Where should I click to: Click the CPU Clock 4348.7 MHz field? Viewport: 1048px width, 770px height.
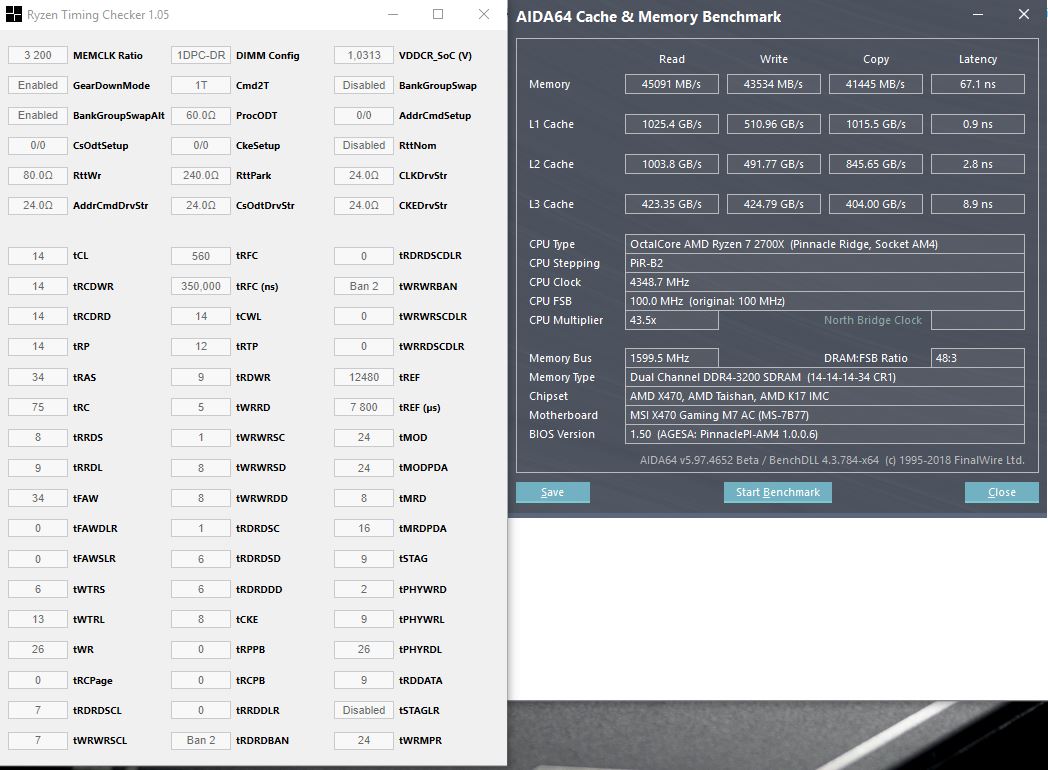[x=825, y=282]
